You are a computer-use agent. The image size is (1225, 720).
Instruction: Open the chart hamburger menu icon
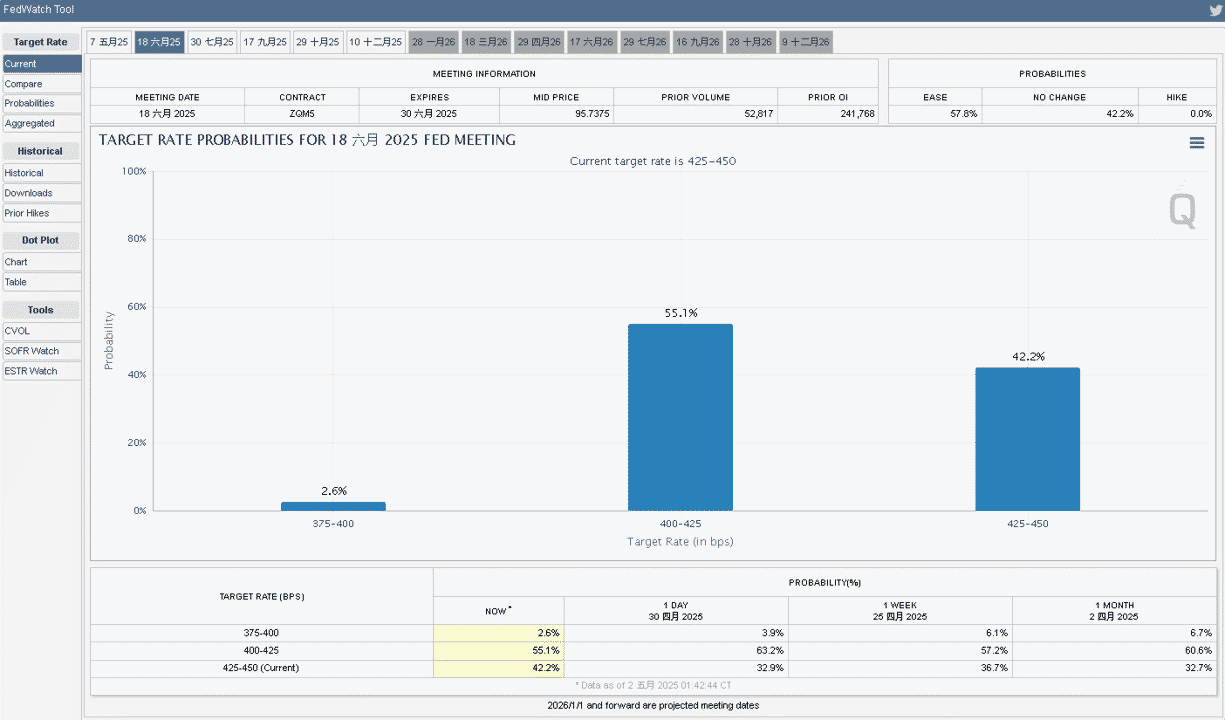click(x=1197, y=143)
